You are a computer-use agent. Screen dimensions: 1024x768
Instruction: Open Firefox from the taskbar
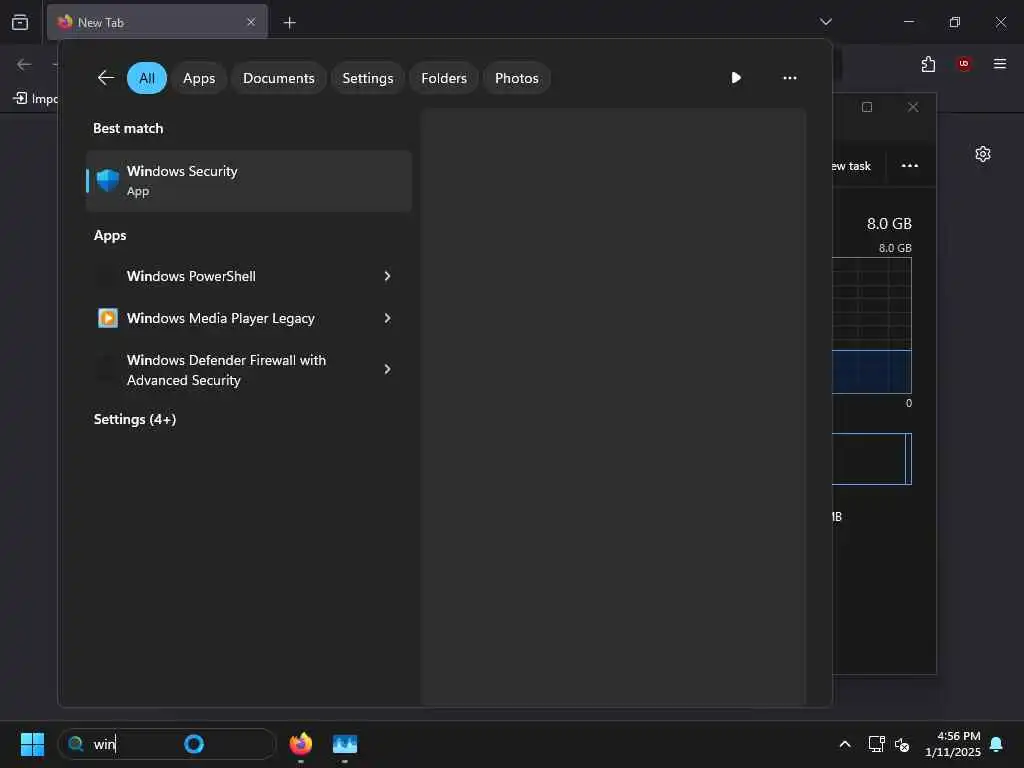301,744
